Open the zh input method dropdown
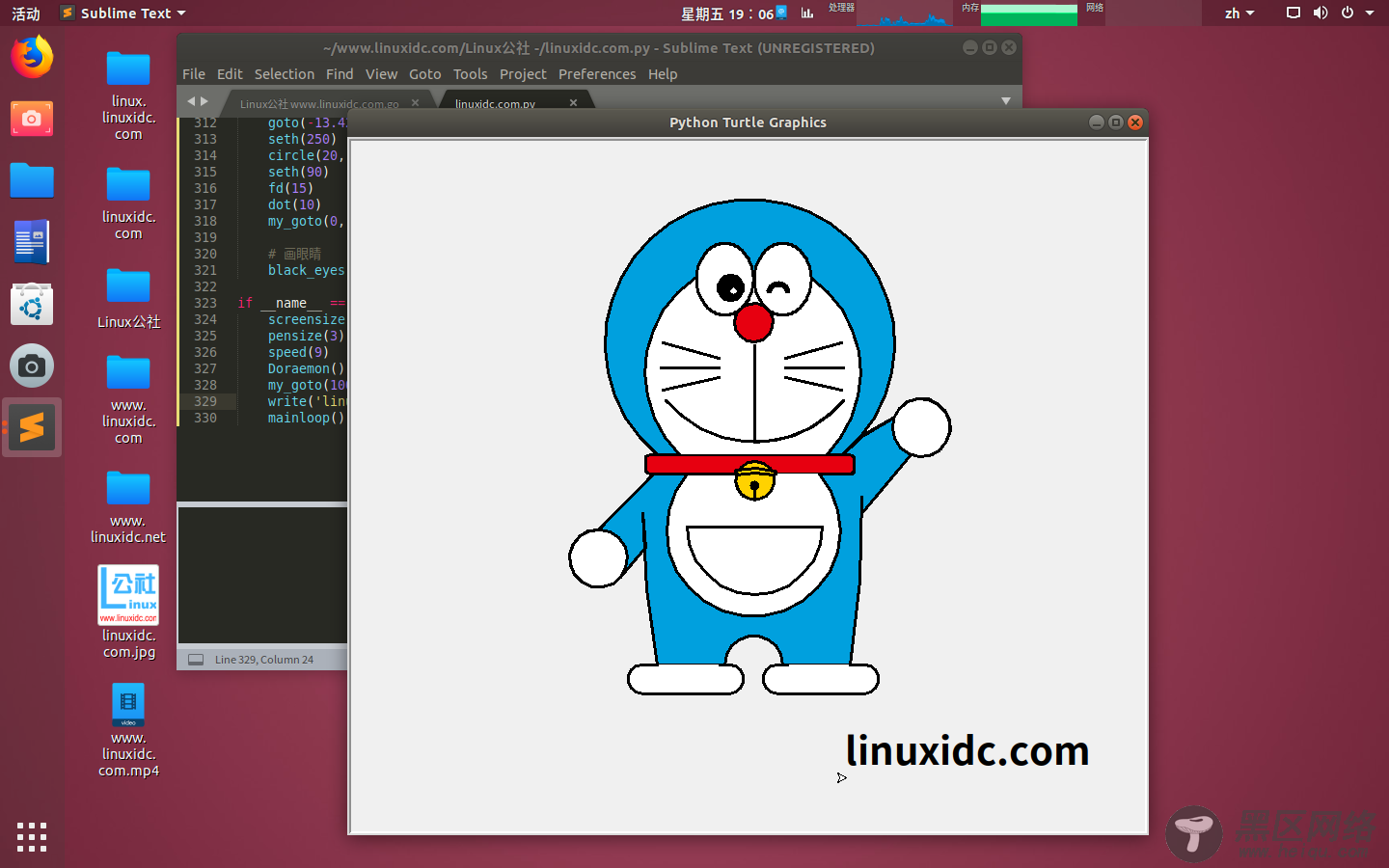The height and width of the screenshot is (868, 1389). point(1239,14)
